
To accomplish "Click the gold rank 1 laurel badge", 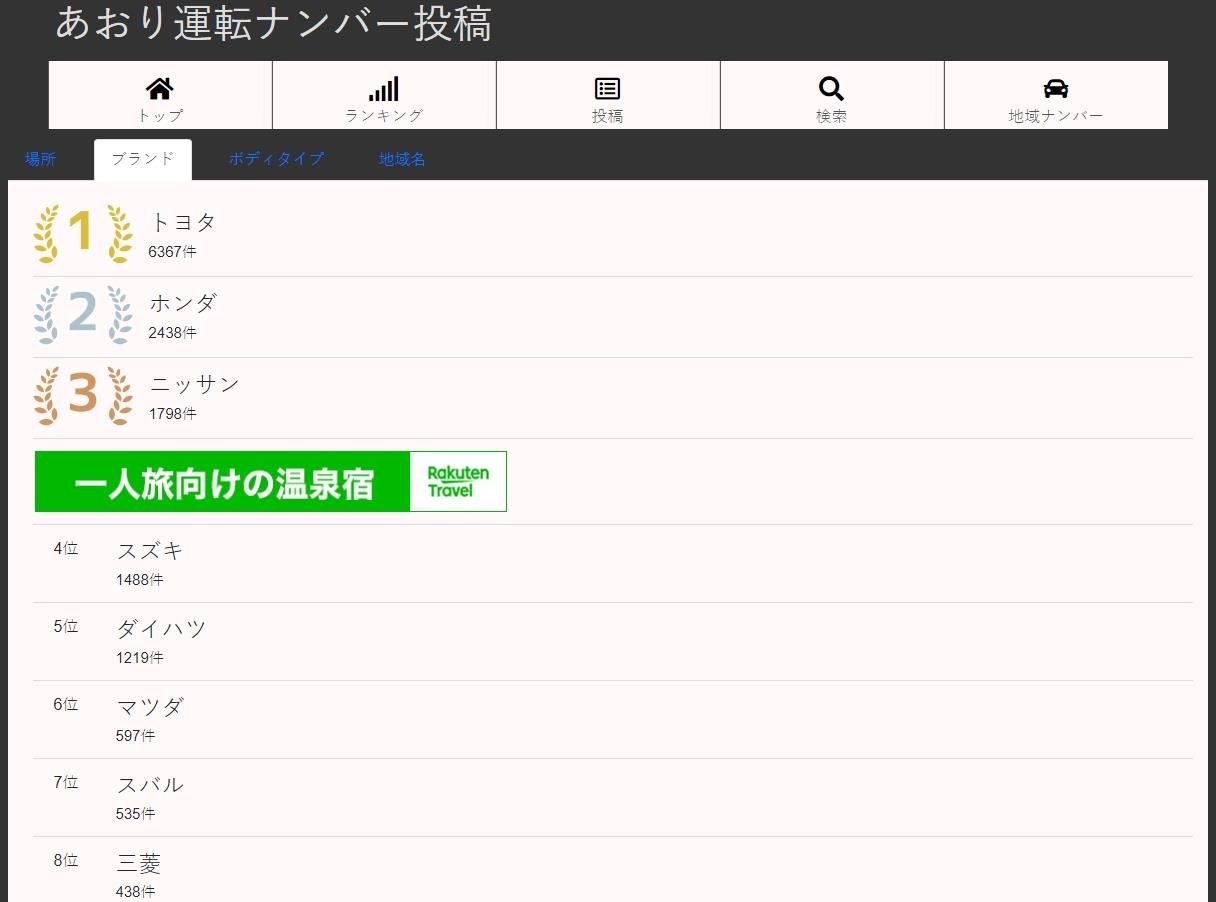I will click(x=83, y=234).
